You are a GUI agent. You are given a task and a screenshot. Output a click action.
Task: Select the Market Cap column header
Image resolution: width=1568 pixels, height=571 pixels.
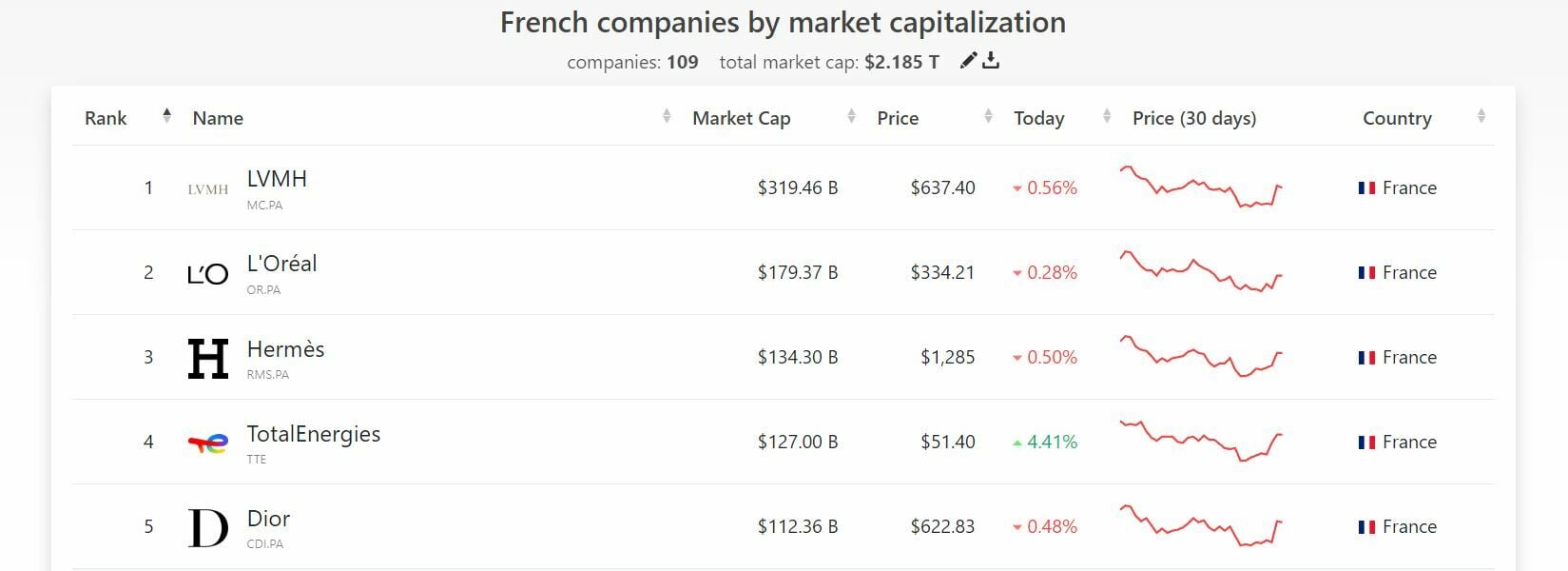[741, 118]
